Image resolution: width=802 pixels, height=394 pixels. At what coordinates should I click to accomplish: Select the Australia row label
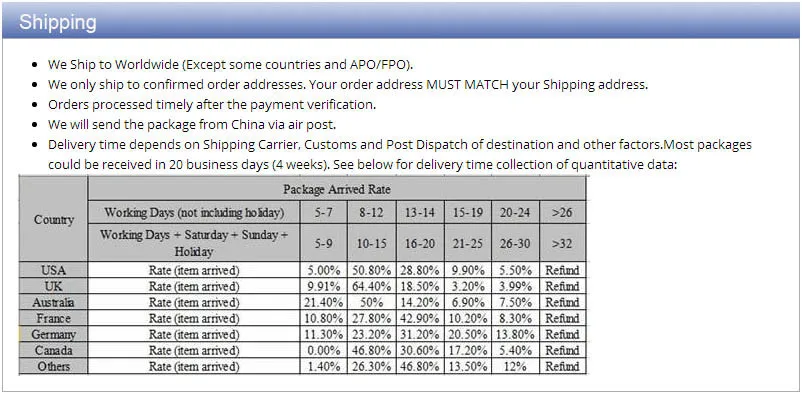[x=53, y=302]
